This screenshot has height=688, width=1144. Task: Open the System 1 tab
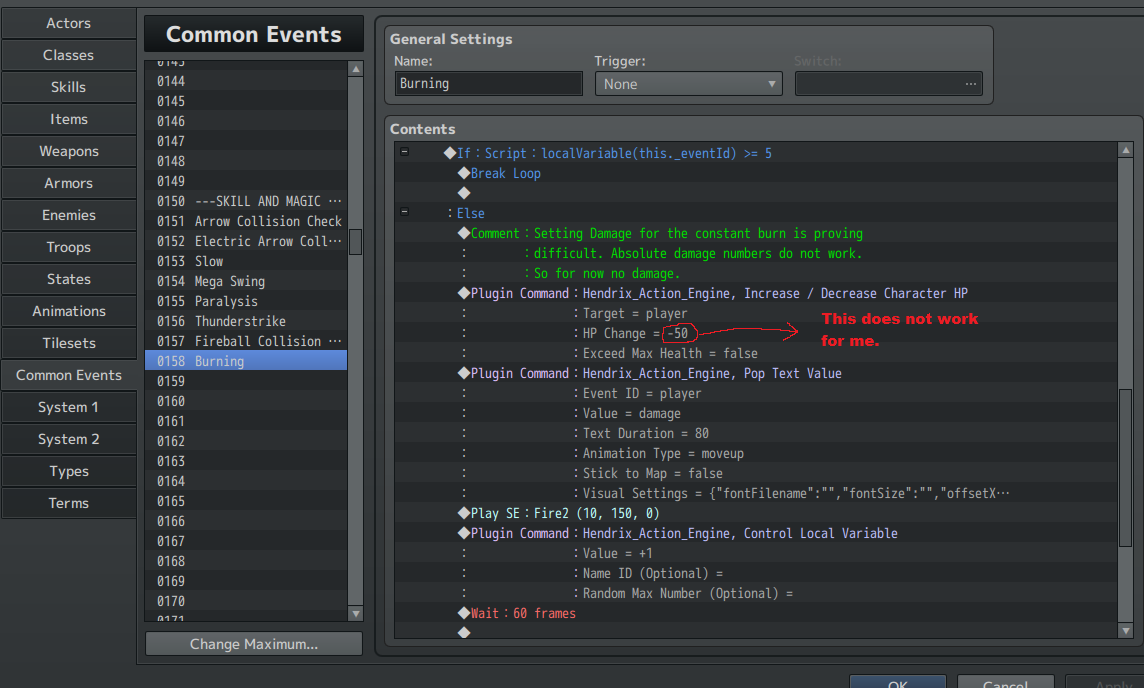[69, 407]
